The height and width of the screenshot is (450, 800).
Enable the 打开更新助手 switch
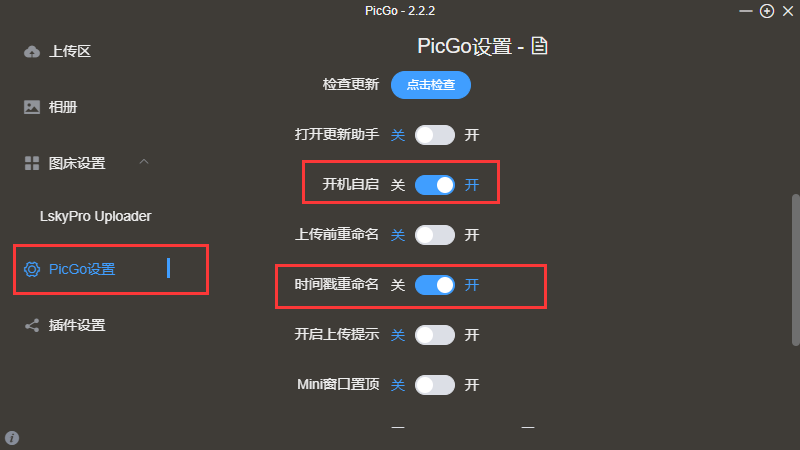click(x=435, y=135)
